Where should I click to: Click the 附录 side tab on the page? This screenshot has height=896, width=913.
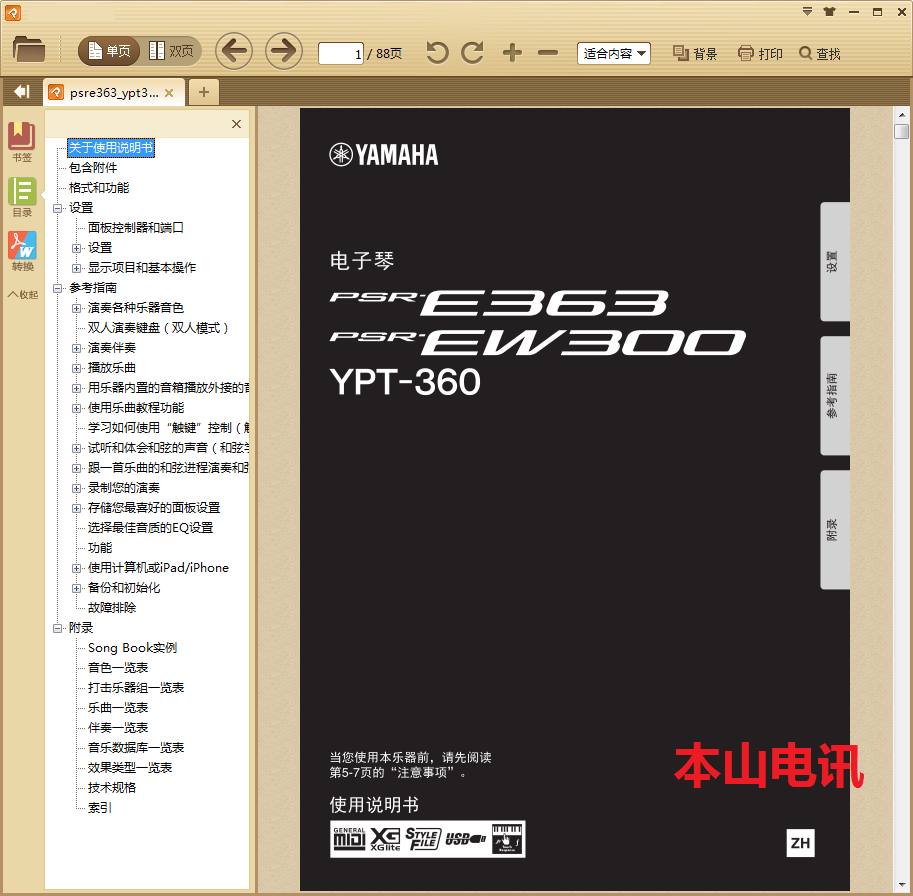click(x=834, y=530)
